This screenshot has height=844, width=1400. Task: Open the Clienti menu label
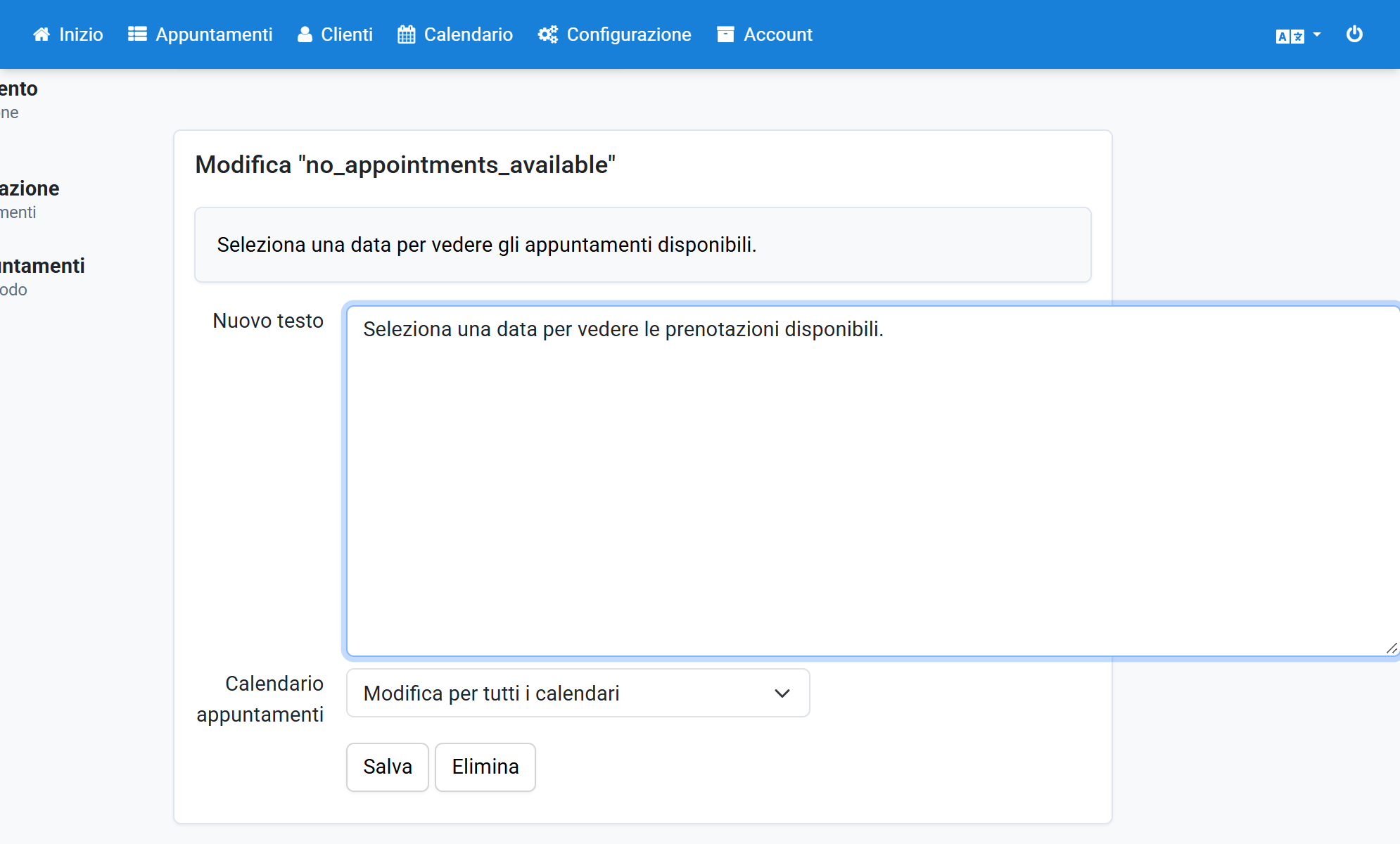tap(347, 34)
